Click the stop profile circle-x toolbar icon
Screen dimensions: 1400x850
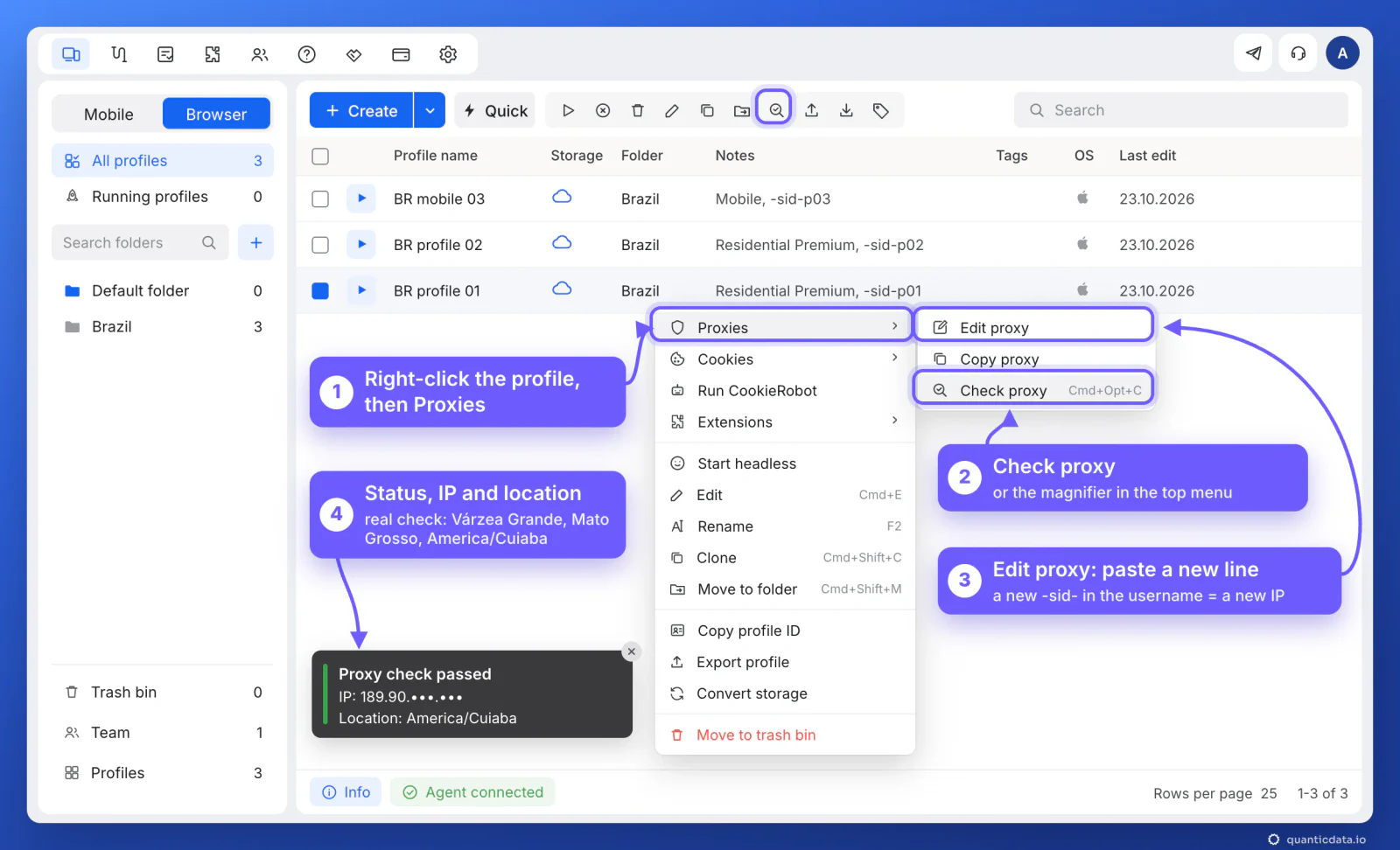(x=603, y=111)
